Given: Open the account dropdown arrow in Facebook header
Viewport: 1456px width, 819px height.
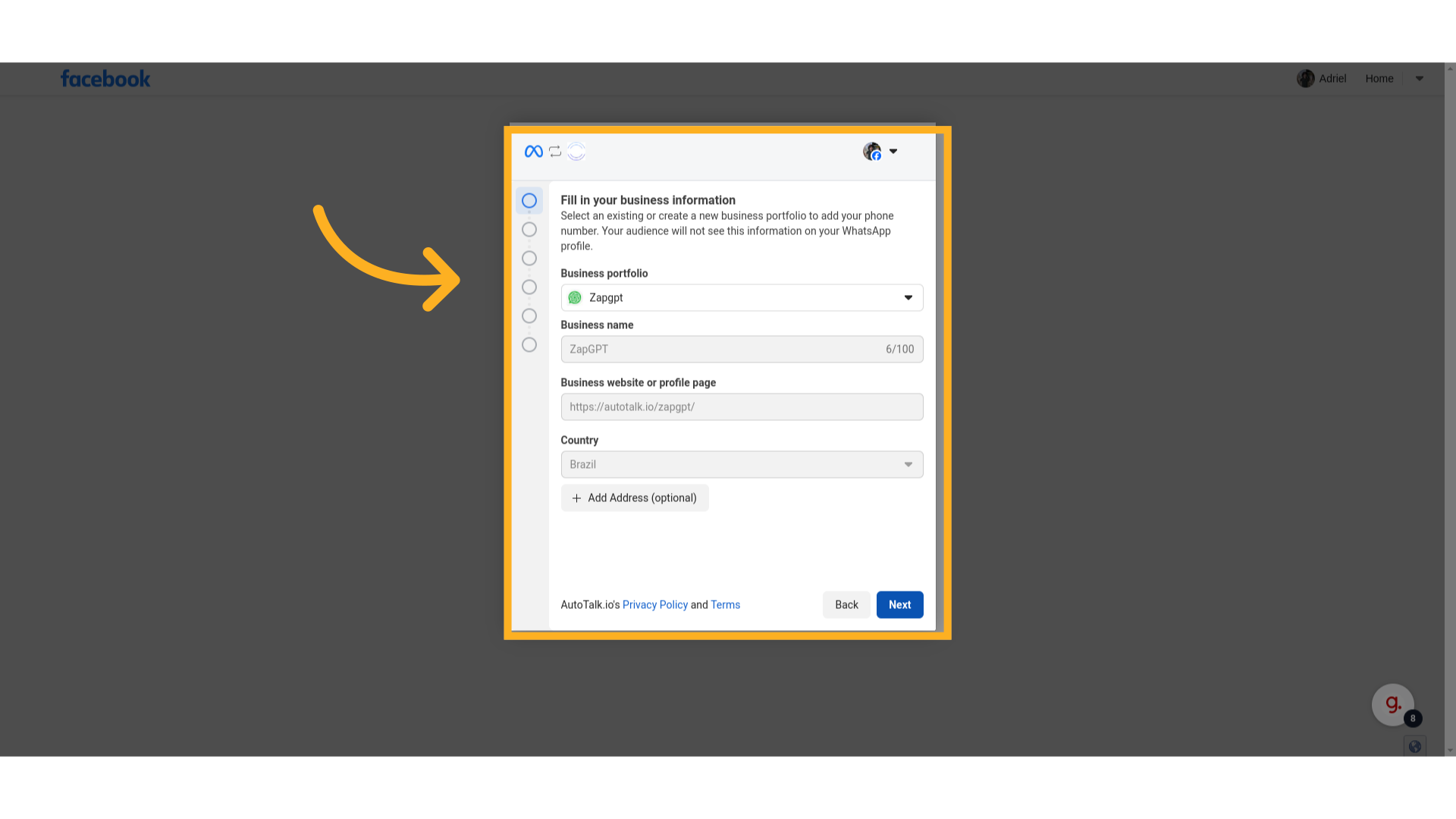Looking at the screenshot, I should [x=1419, y=79].
